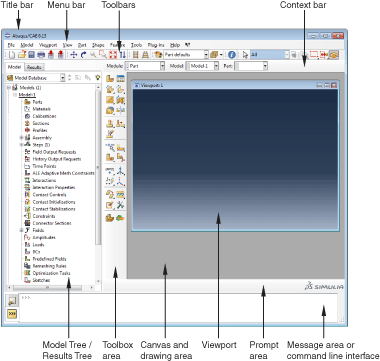
Task: Click the Create Datum CSYS axes icon
Action: point(121,182)
